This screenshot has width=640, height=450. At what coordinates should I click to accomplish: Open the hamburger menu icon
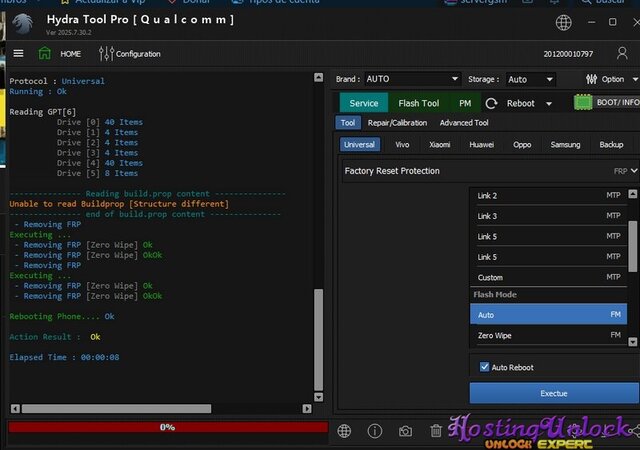point(19,53)
